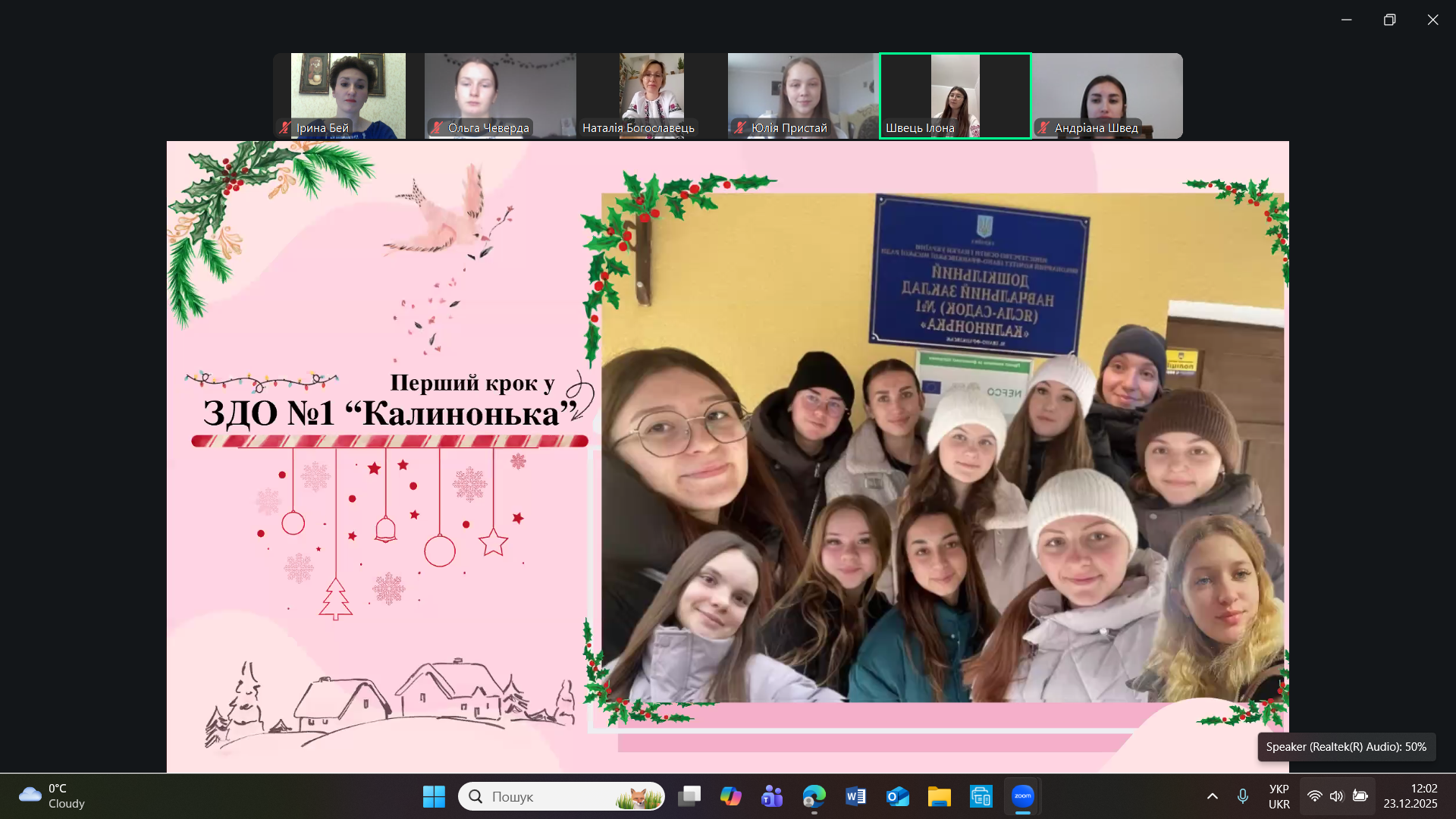Launch Microsoft Word from taskbar
The width and height of the screenshot is (1456, 819).
pos(855,796)
